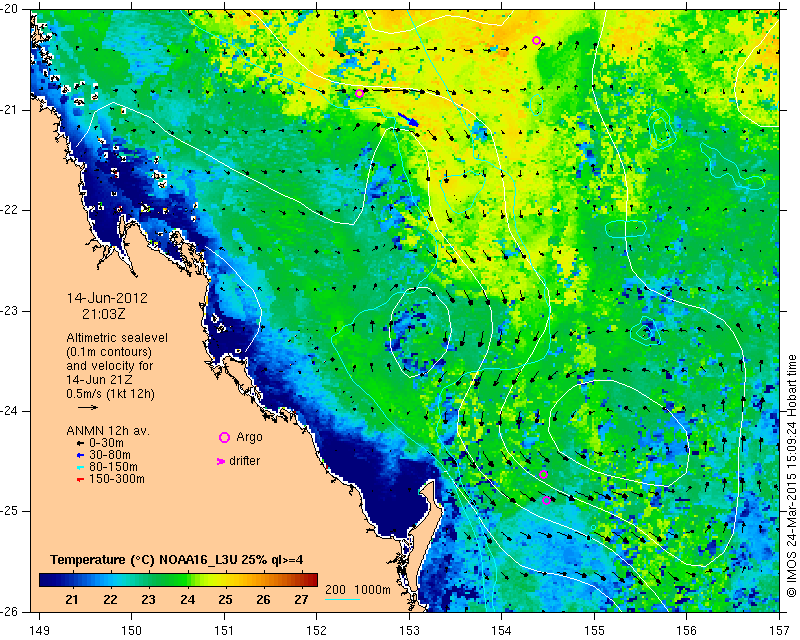The image size is (800, 640).
Task: Click the color bar value "27"
Action: [301, 599]
